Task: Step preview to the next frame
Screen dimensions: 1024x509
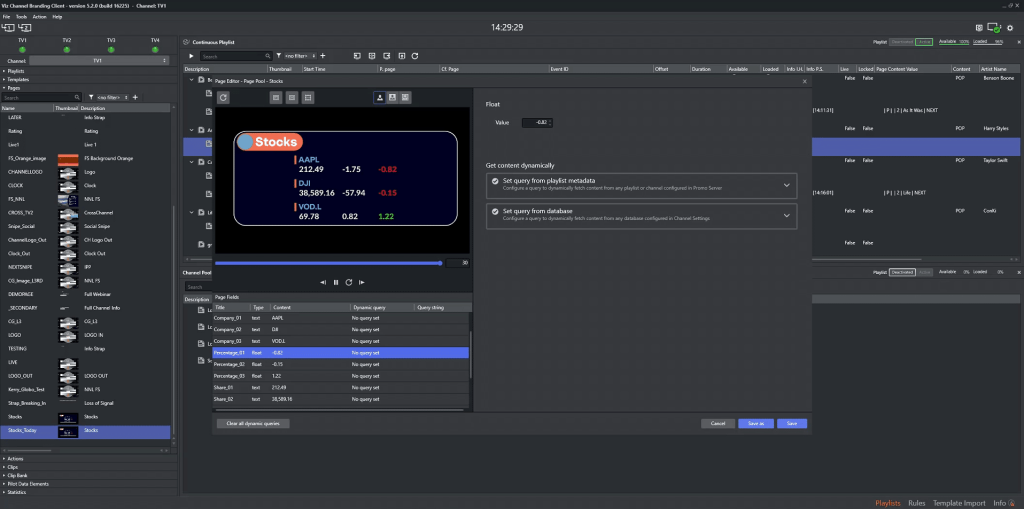Action: 361,282
